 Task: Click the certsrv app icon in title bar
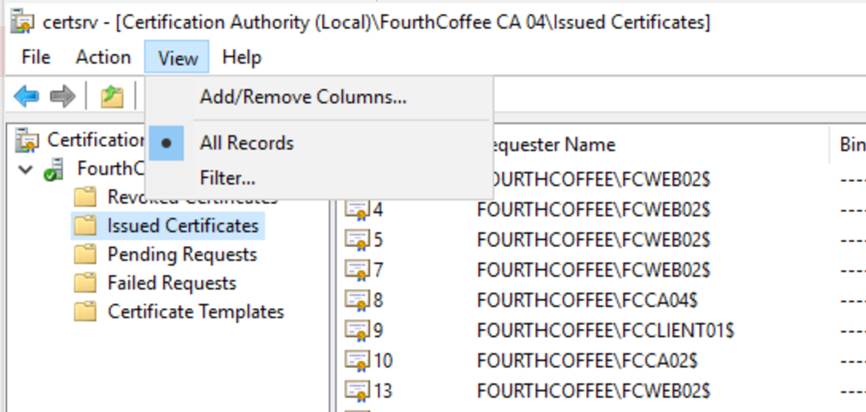click(x=20, y=21)
